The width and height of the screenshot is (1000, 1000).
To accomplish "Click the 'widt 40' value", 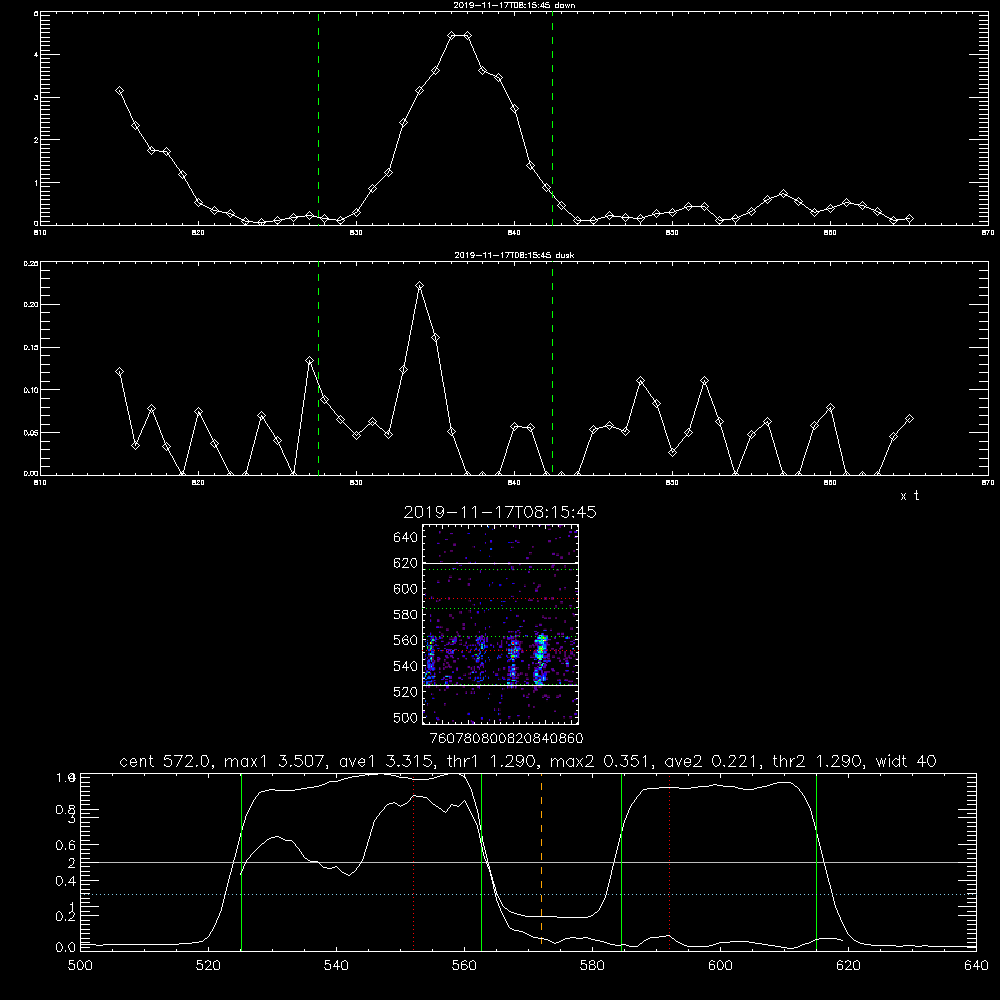I will click(x=906, y=761).
